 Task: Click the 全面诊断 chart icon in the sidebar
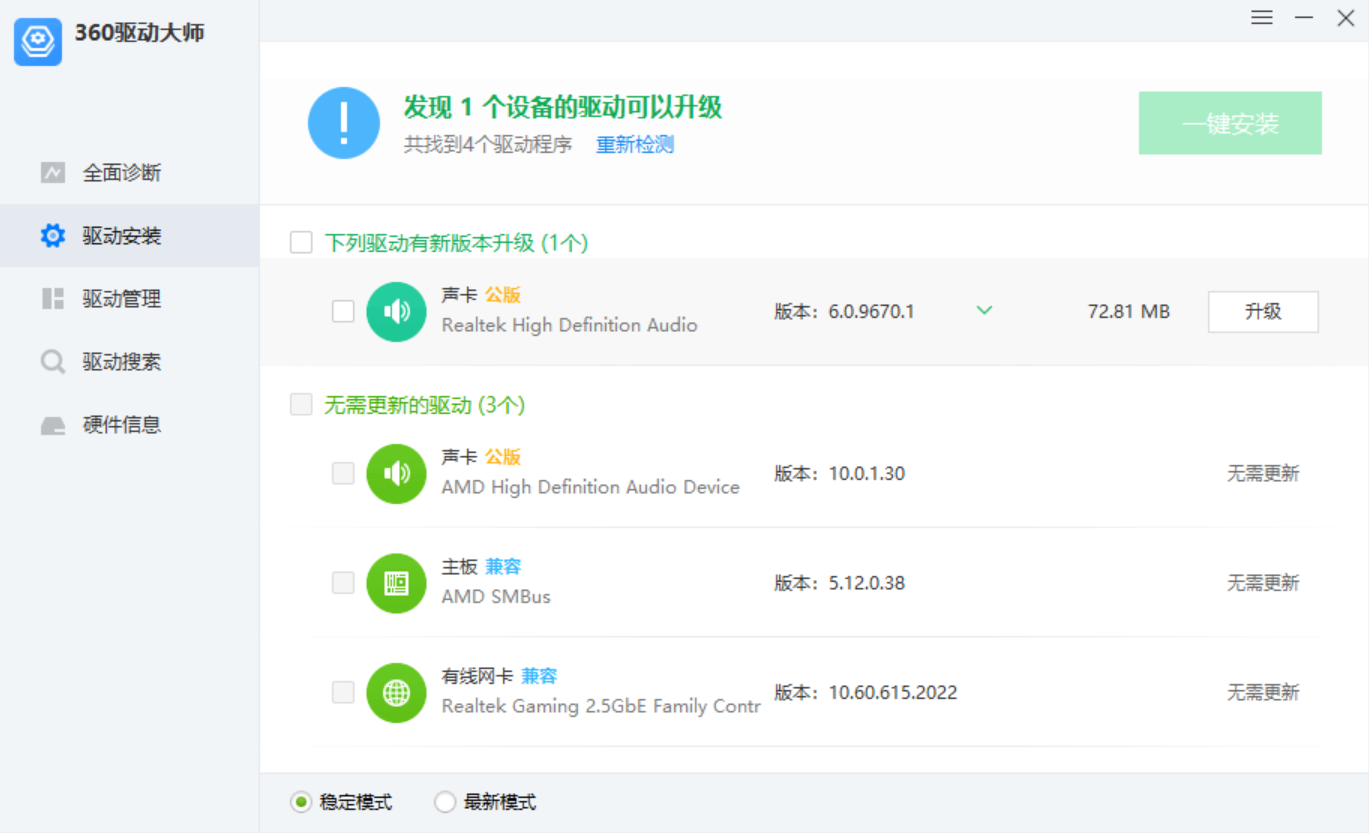pyautogui.click(x=53, y=173)
